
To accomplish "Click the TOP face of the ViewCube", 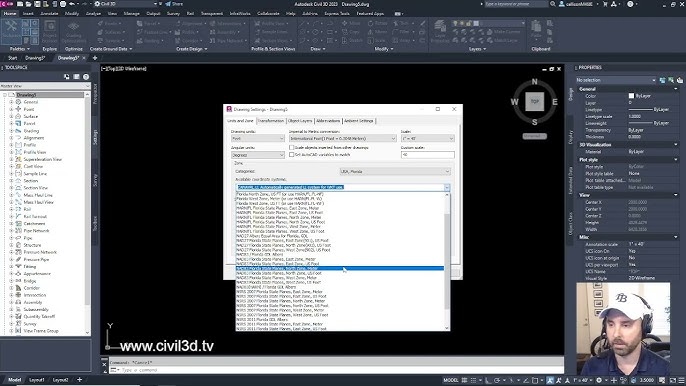I will coord(535,102).
